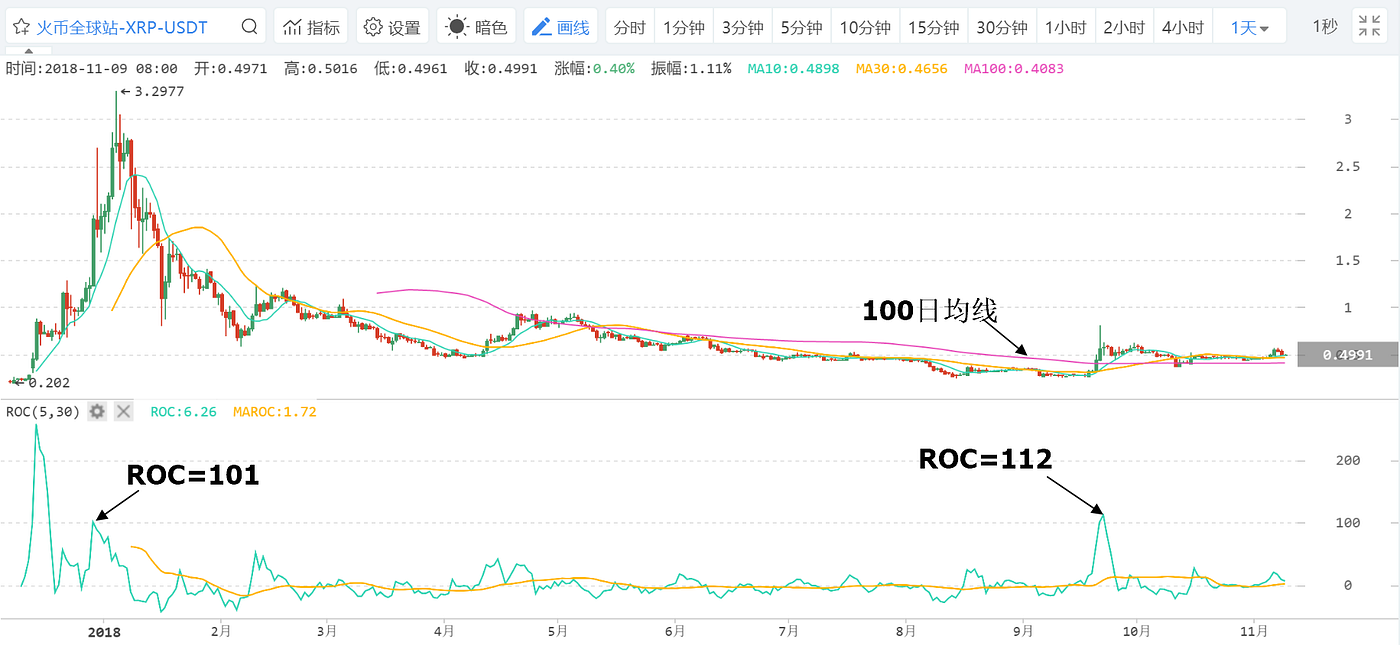
Task: Select the 分时 timeframe
Action: tap(629, 27)
